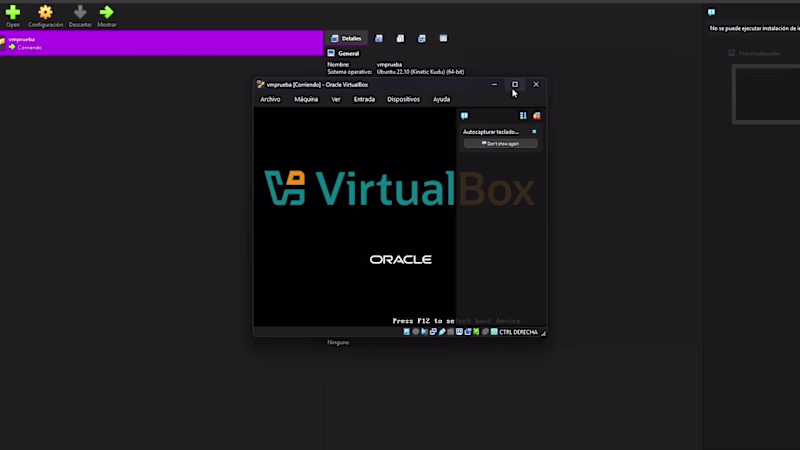
Task: Click the notification bubble icon in VM window
Action: (x=464, y=116)
